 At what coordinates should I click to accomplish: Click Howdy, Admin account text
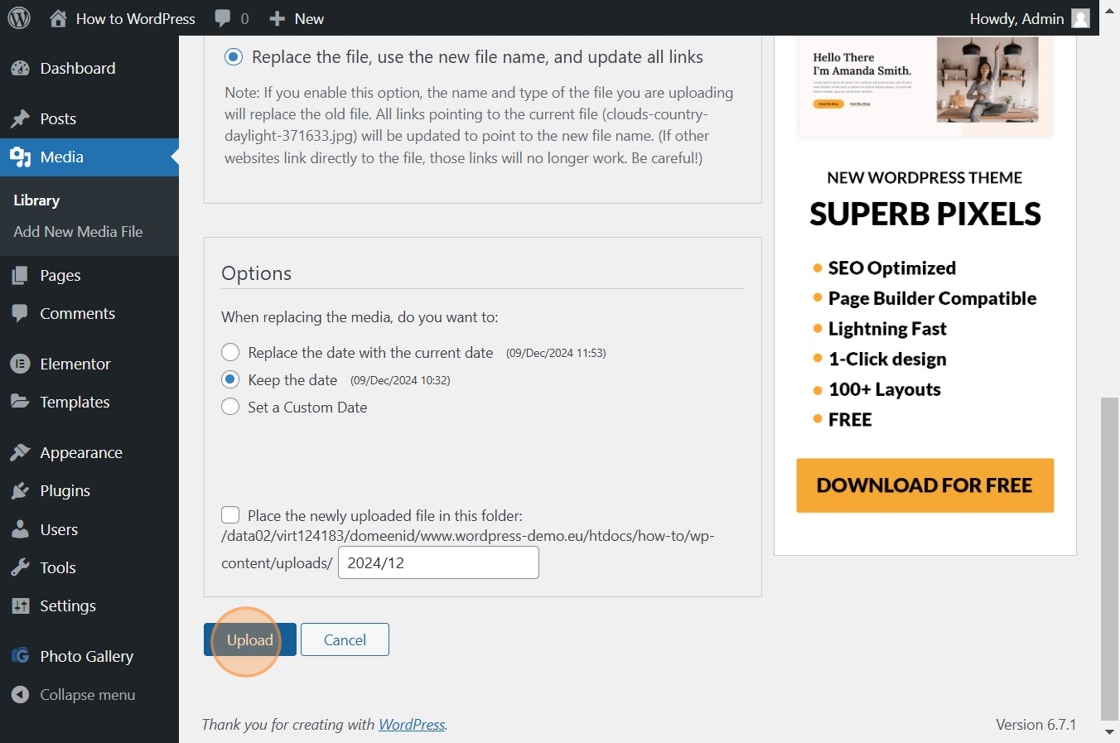coord(1016,19)
